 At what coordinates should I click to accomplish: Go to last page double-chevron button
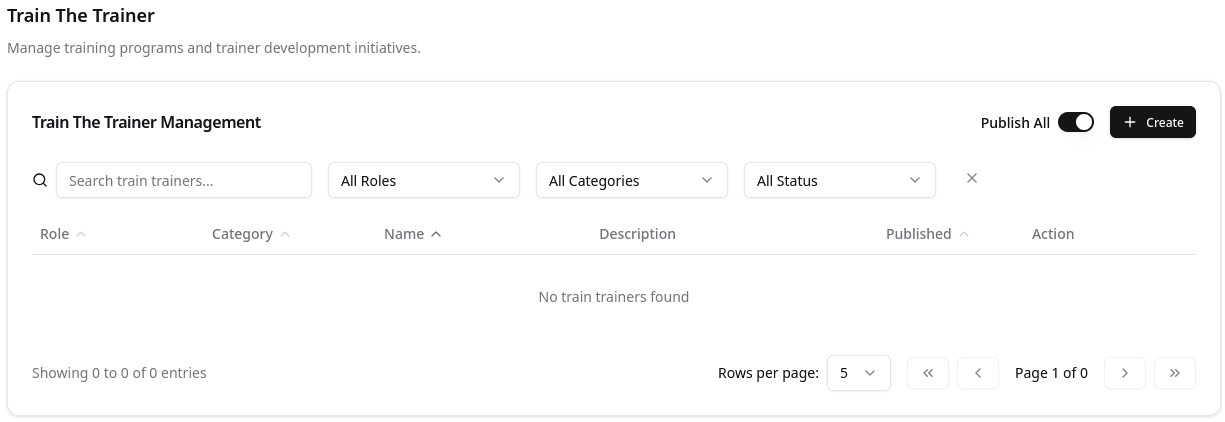click(1175, 373)
